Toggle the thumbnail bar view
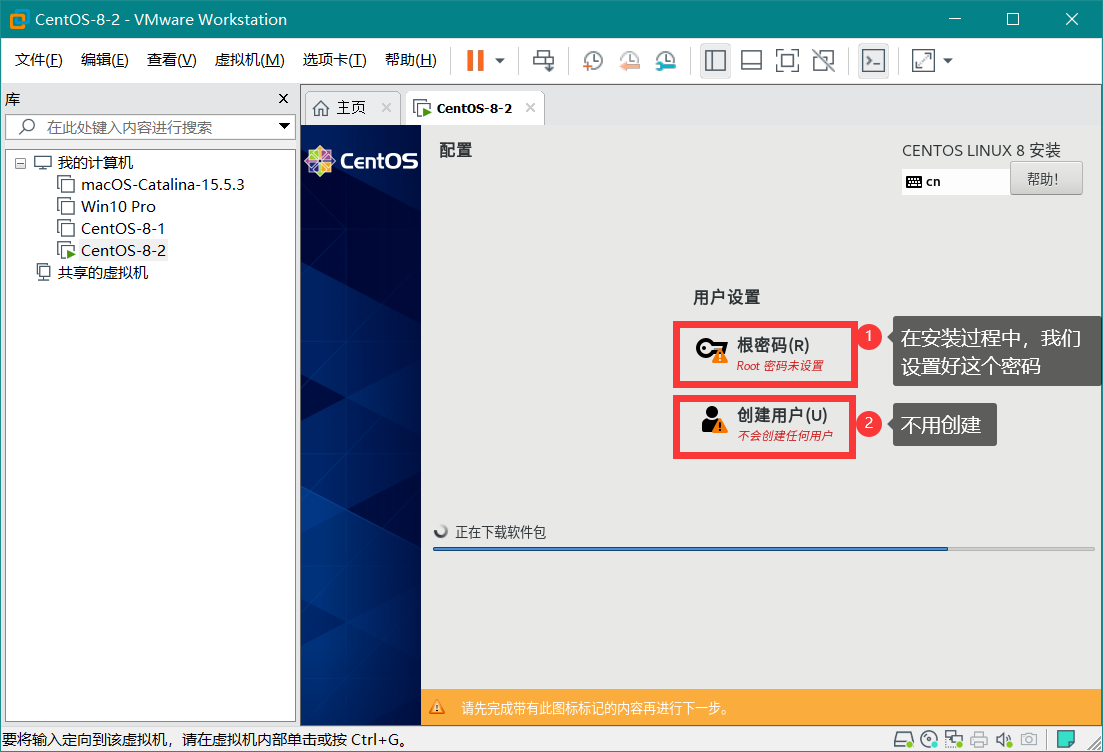This screenshot has width=1103, height=752. (x=751, y=61)
